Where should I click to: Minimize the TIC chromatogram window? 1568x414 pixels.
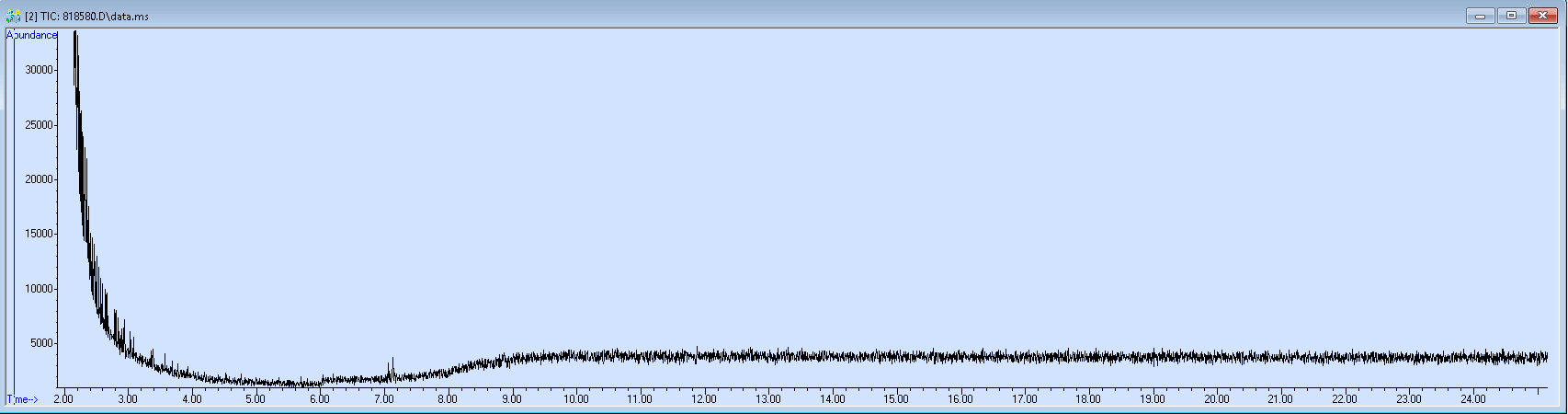tap(1480, 16)
